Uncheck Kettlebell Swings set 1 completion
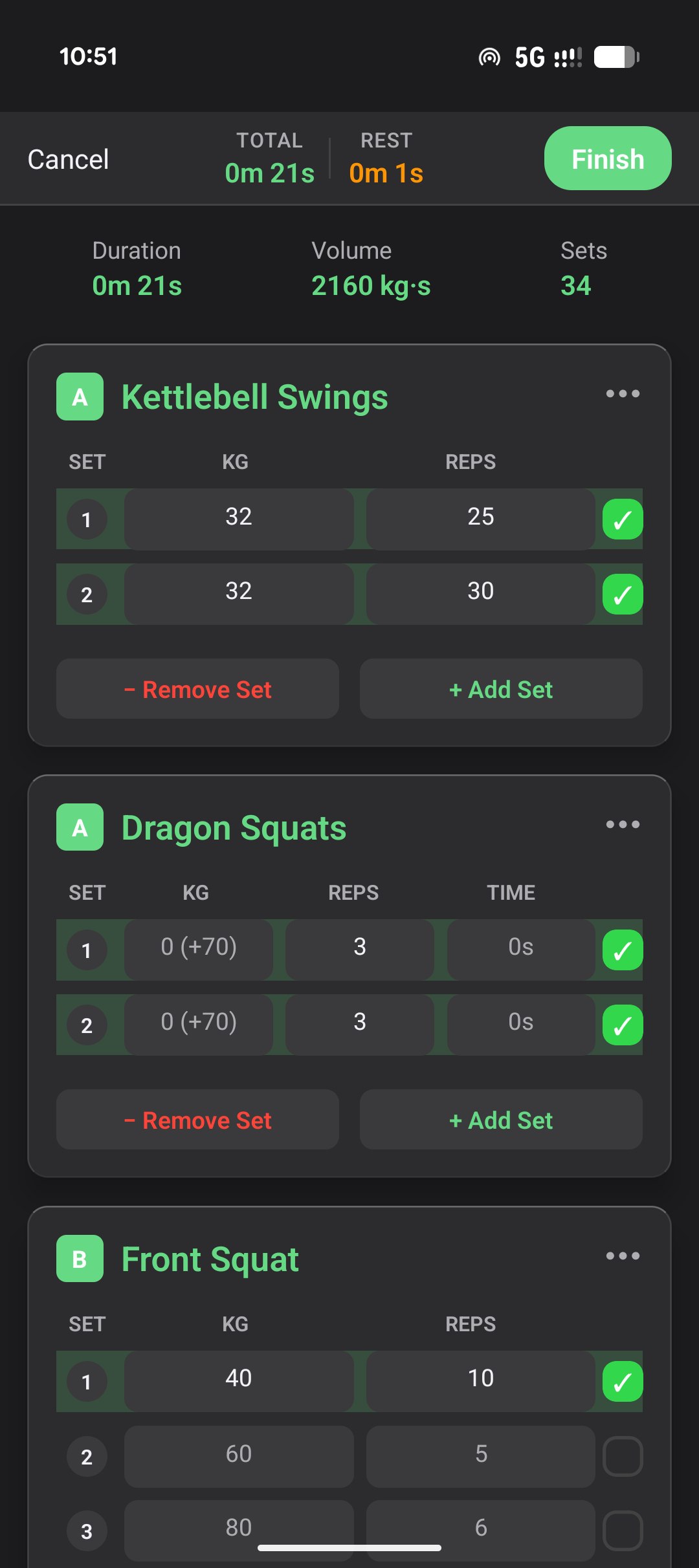The image size is (699, 1568). (623, 519)
